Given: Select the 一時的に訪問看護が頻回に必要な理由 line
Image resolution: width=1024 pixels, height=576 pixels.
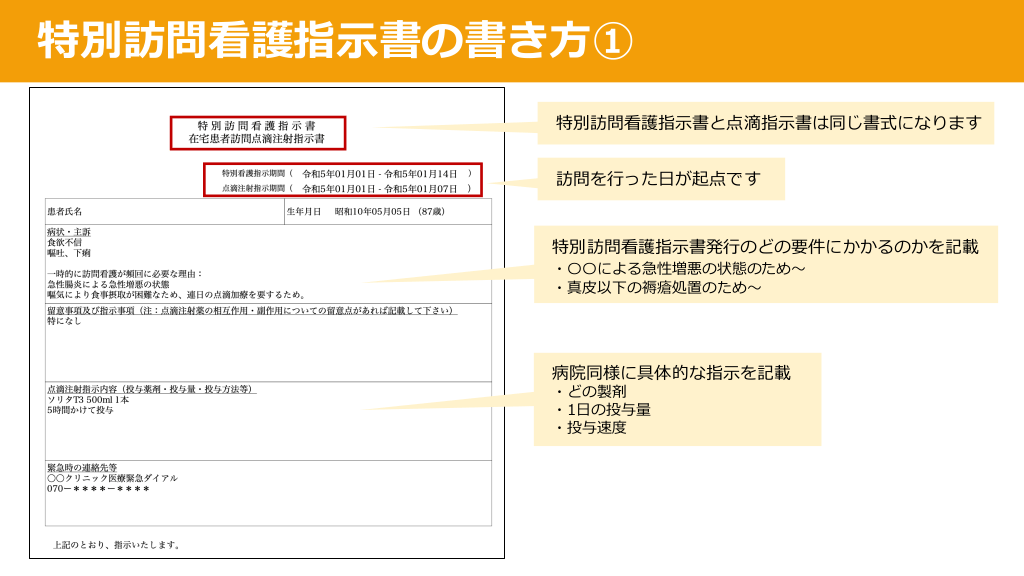Looking at the screenshot, I should 125,273.
